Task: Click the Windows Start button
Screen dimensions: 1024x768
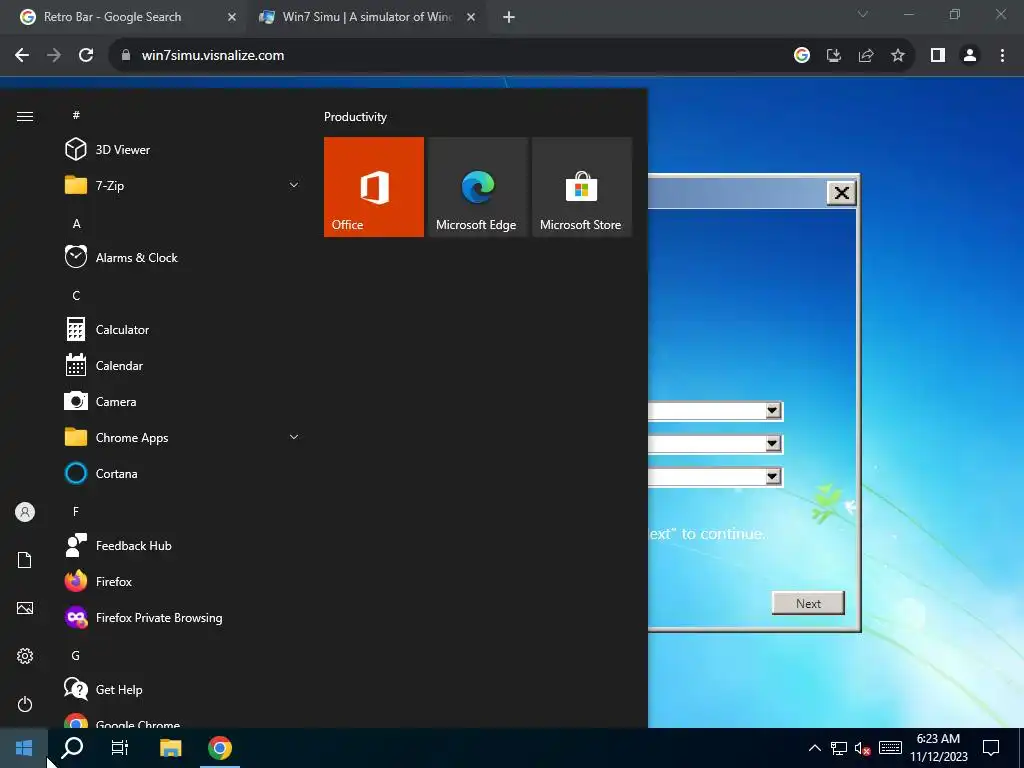Action: coord(24,748)
